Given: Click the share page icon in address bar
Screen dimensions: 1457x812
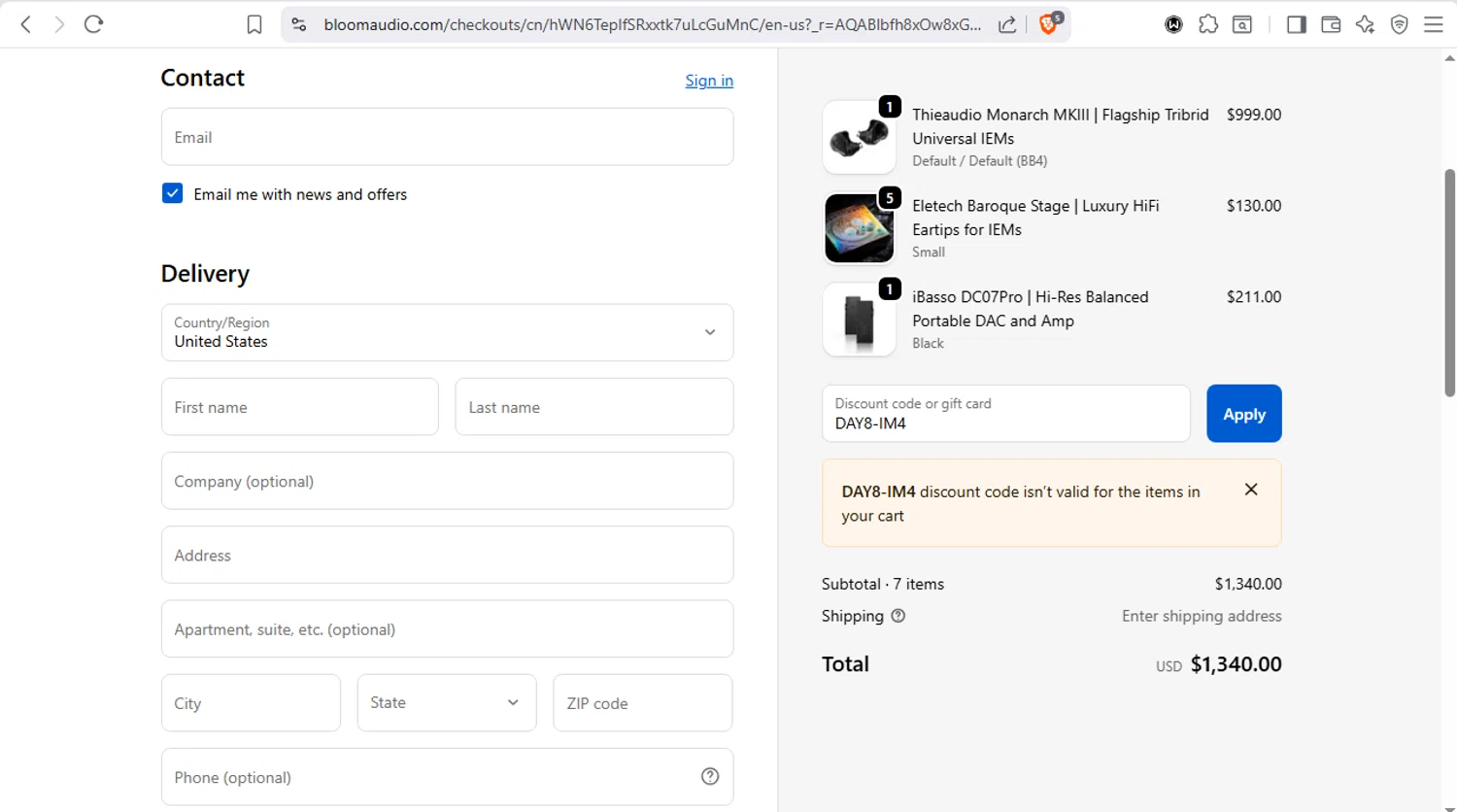Looking at the screenshot, I should click(1007, 24).
